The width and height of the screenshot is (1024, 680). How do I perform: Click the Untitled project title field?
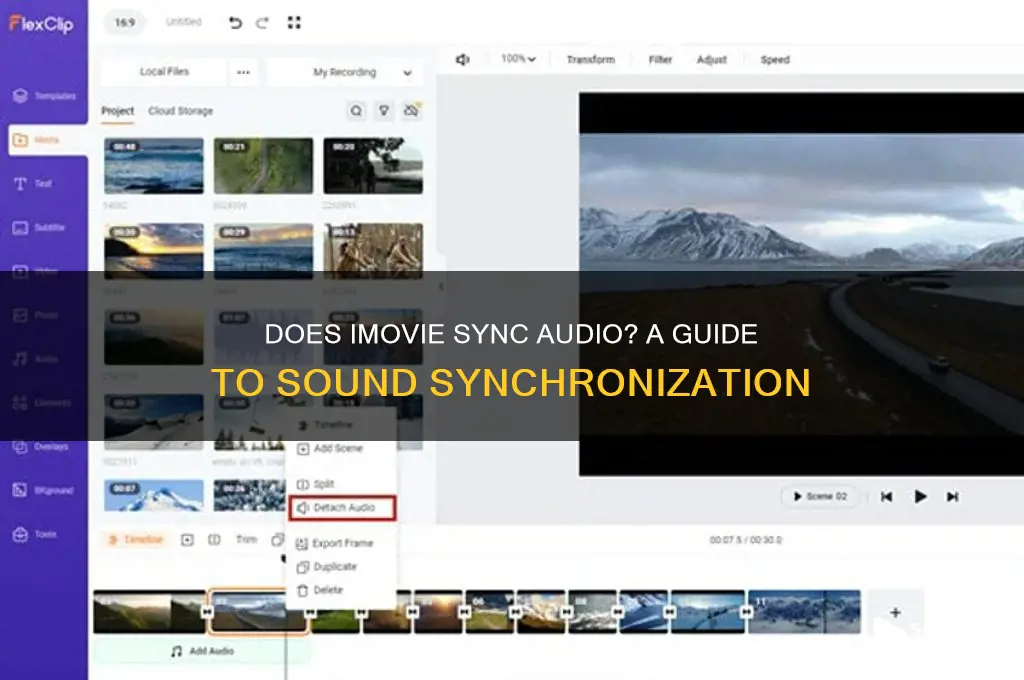(184, 22)
